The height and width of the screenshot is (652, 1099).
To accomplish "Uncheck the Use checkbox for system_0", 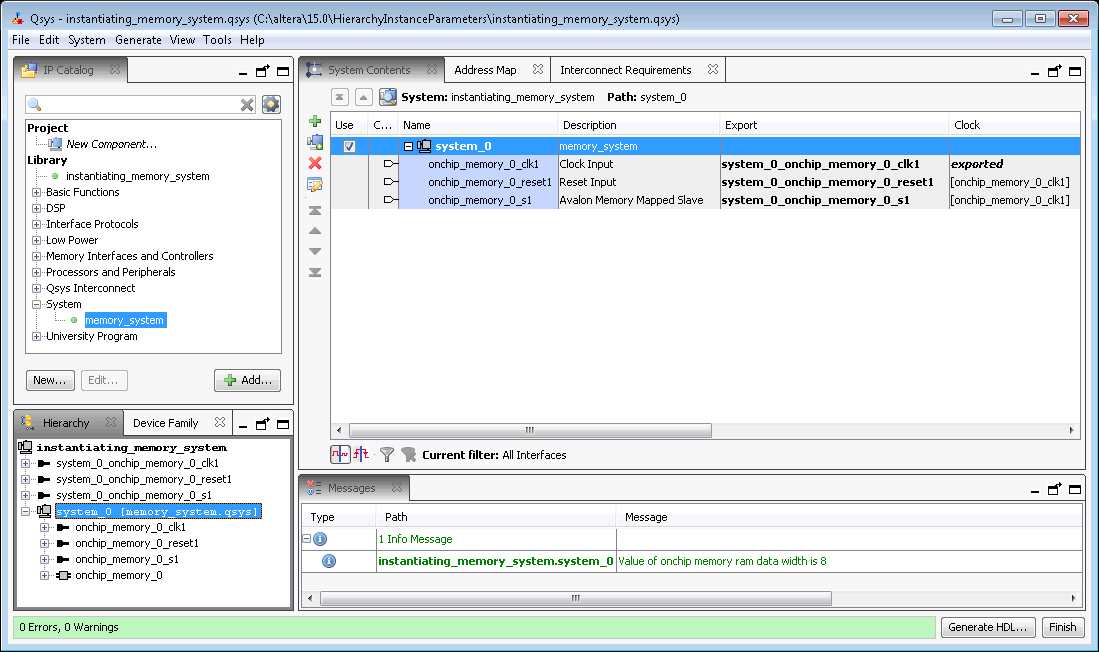I will point(349,146).
